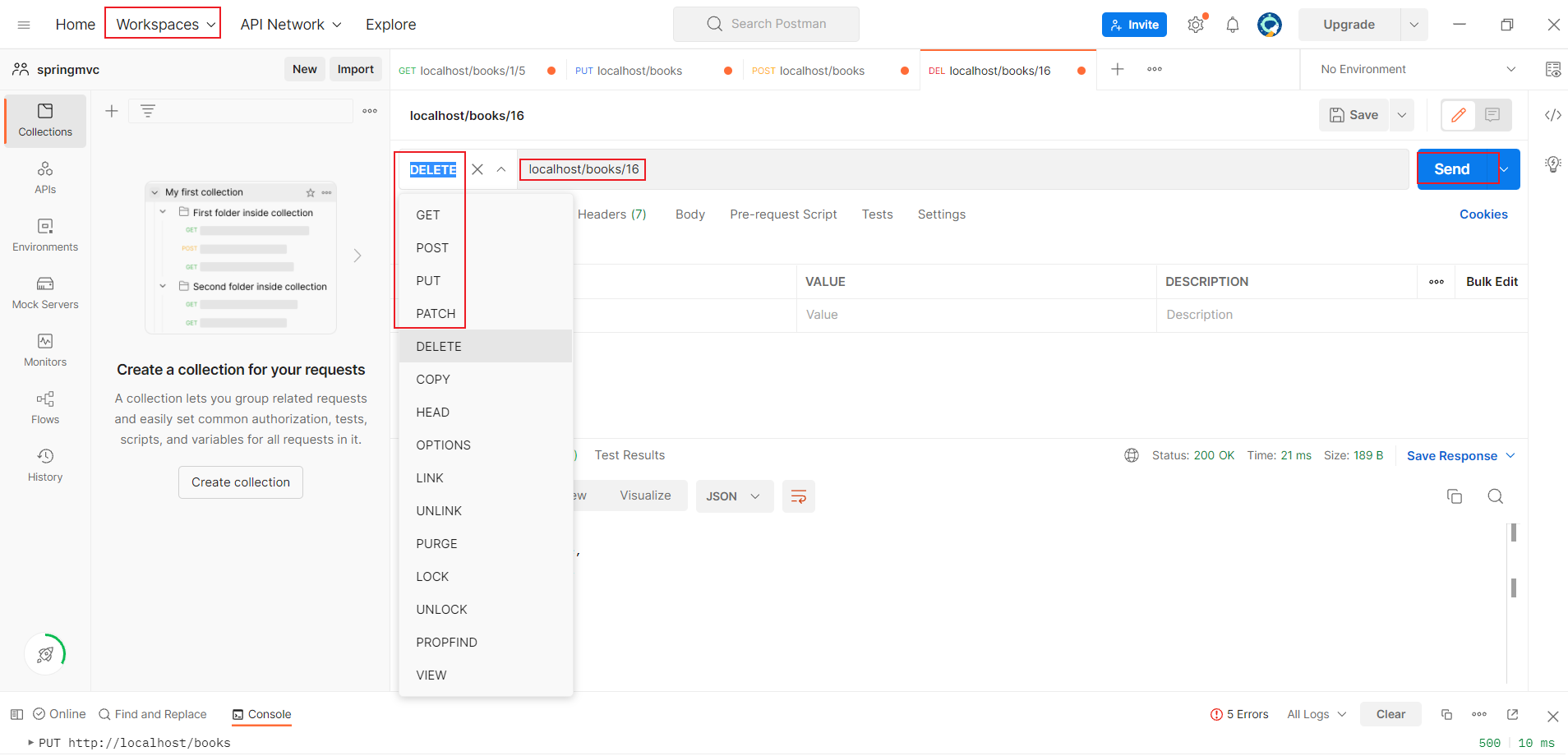The height and width of the screenshot is (756, 1568).
Task: Click the rocket bootcamp icon
Action: [x=45, y=654]
